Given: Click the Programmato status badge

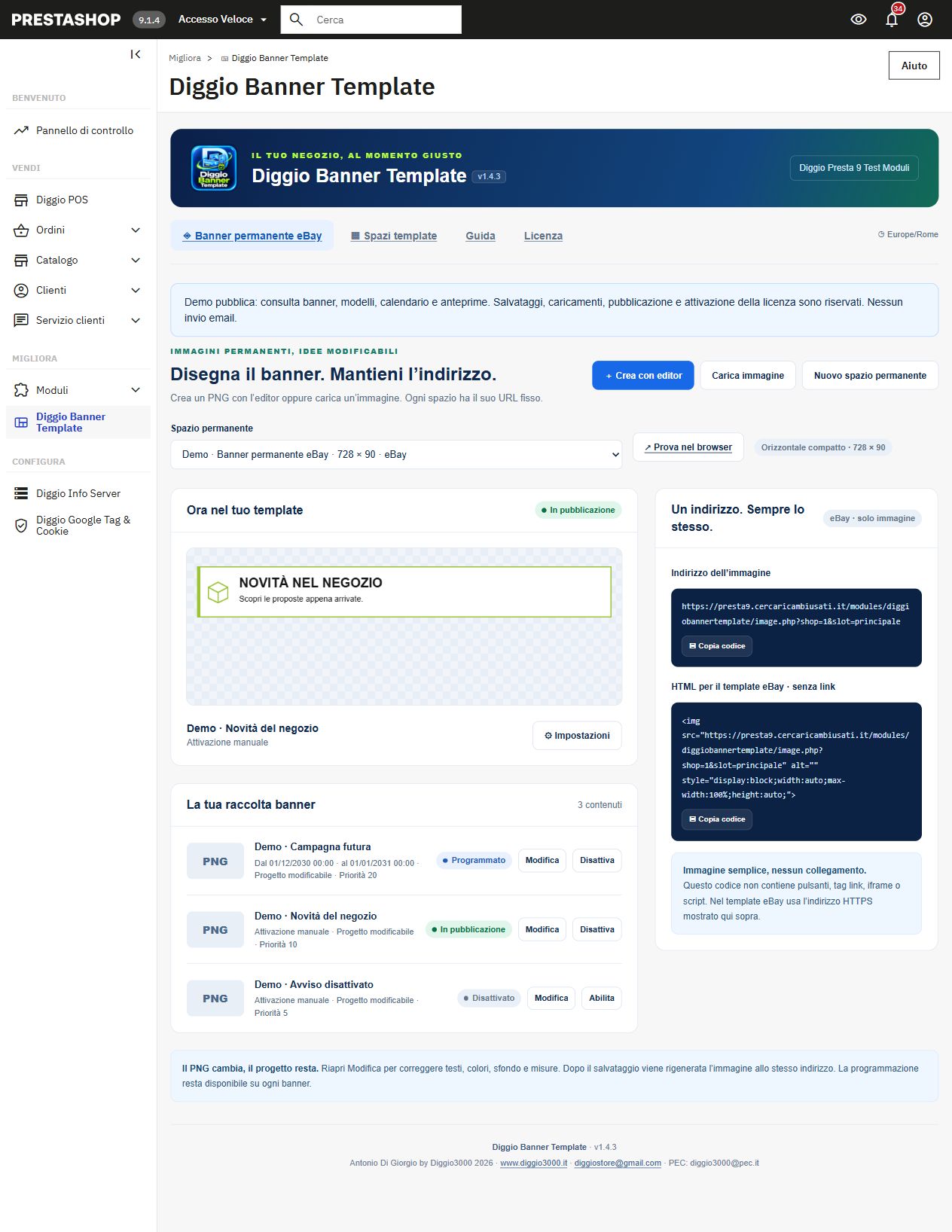Looking at the screenshot, I should pos(474,861).
